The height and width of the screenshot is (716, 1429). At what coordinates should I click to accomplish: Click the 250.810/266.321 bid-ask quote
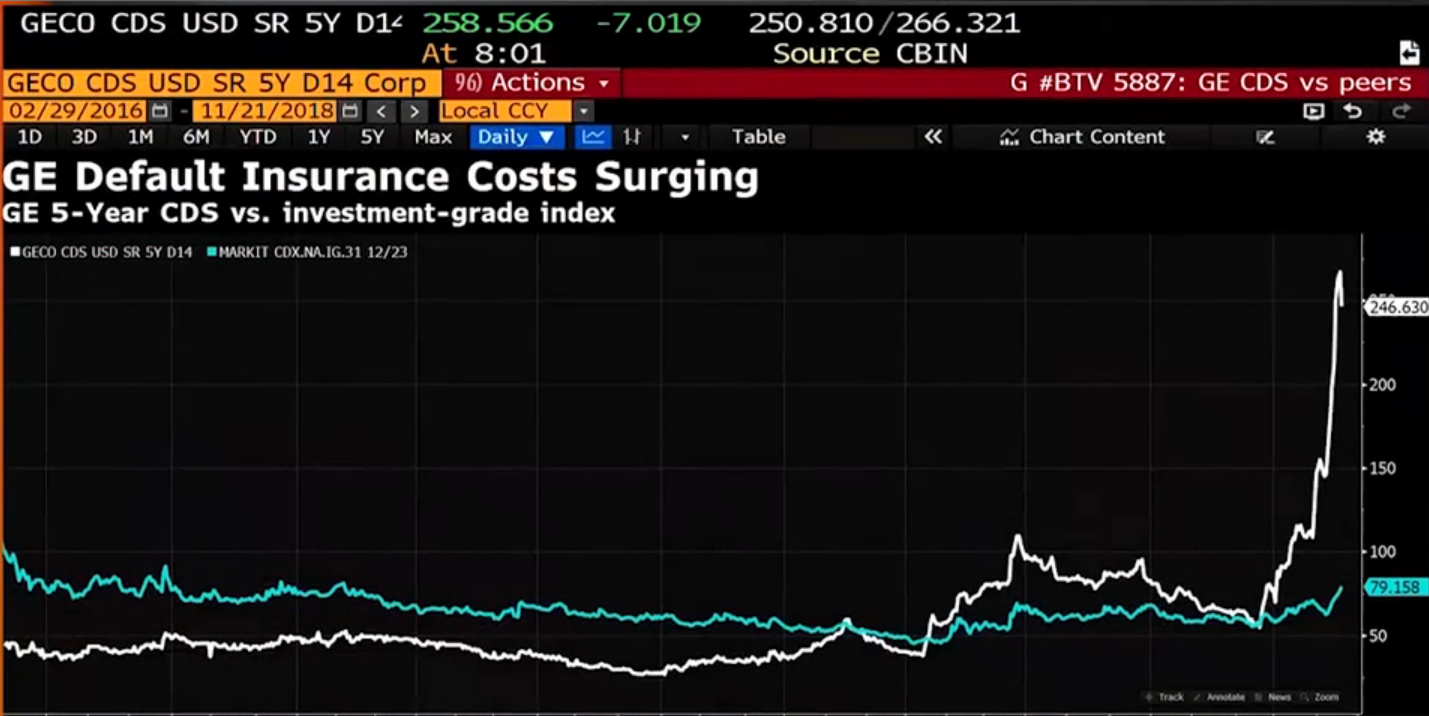pyautogui.click(x=884, y=23)
